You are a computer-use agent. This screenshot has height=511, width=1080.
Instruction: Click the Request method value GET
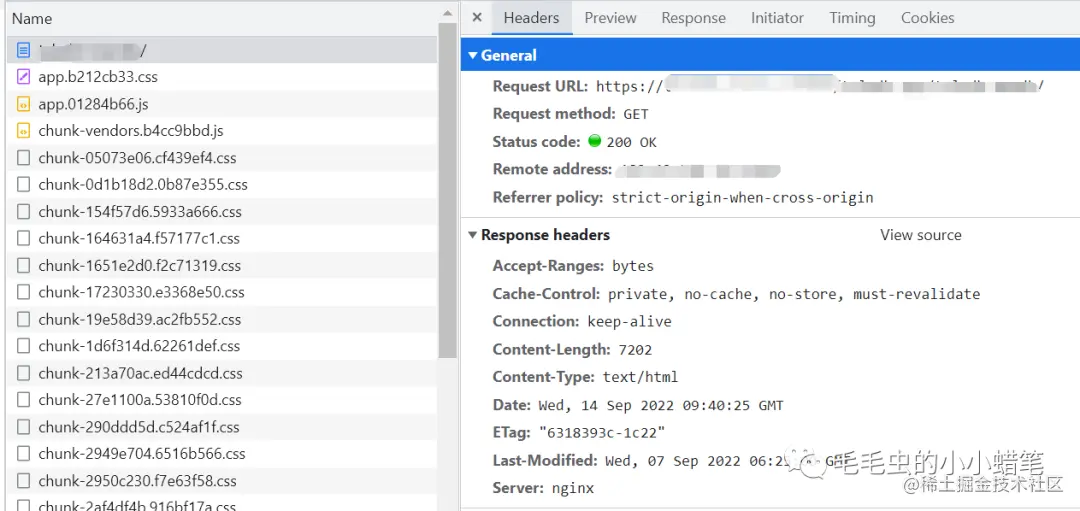click(x=636, y=114)
